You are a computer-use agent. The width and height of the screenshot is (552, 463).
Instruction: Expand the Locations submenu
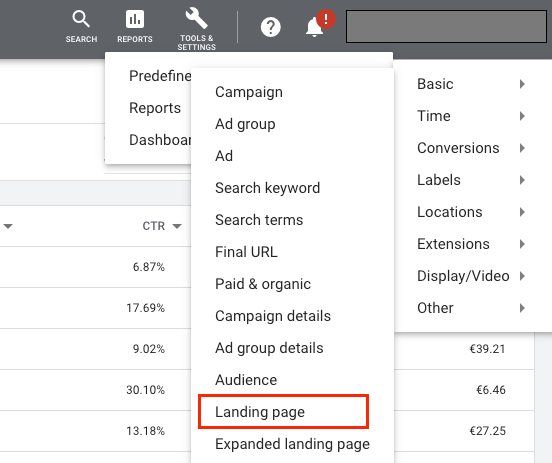point(472,212)
